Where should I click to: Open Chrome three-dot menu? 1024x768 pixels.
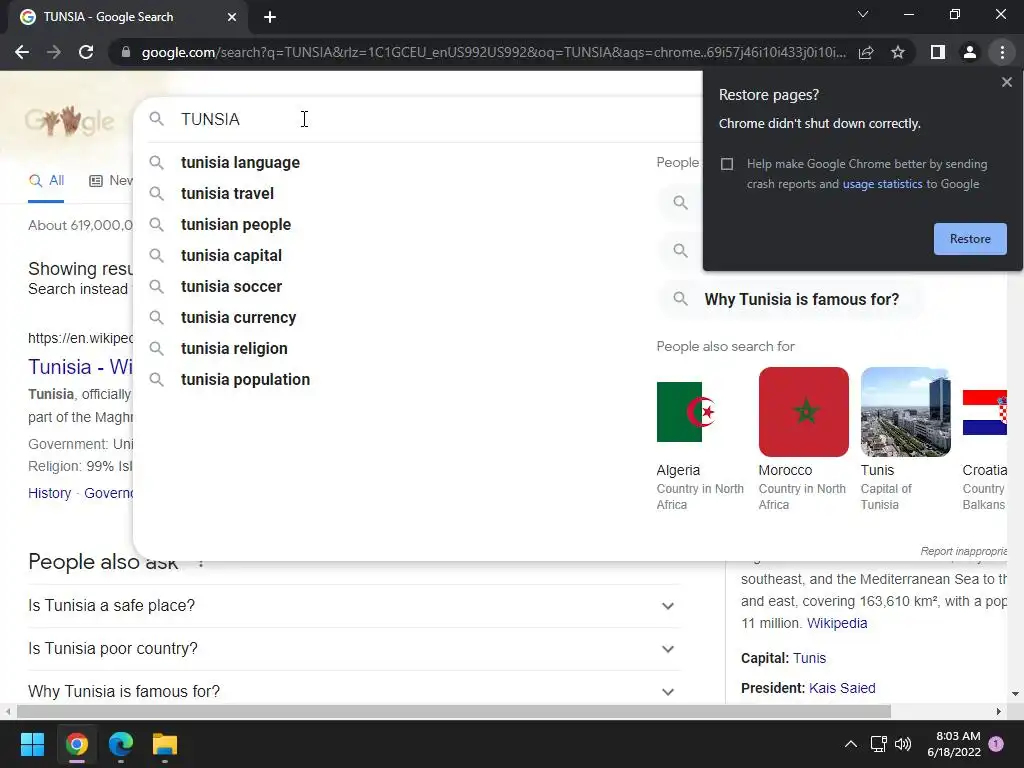pos(1002,52)
